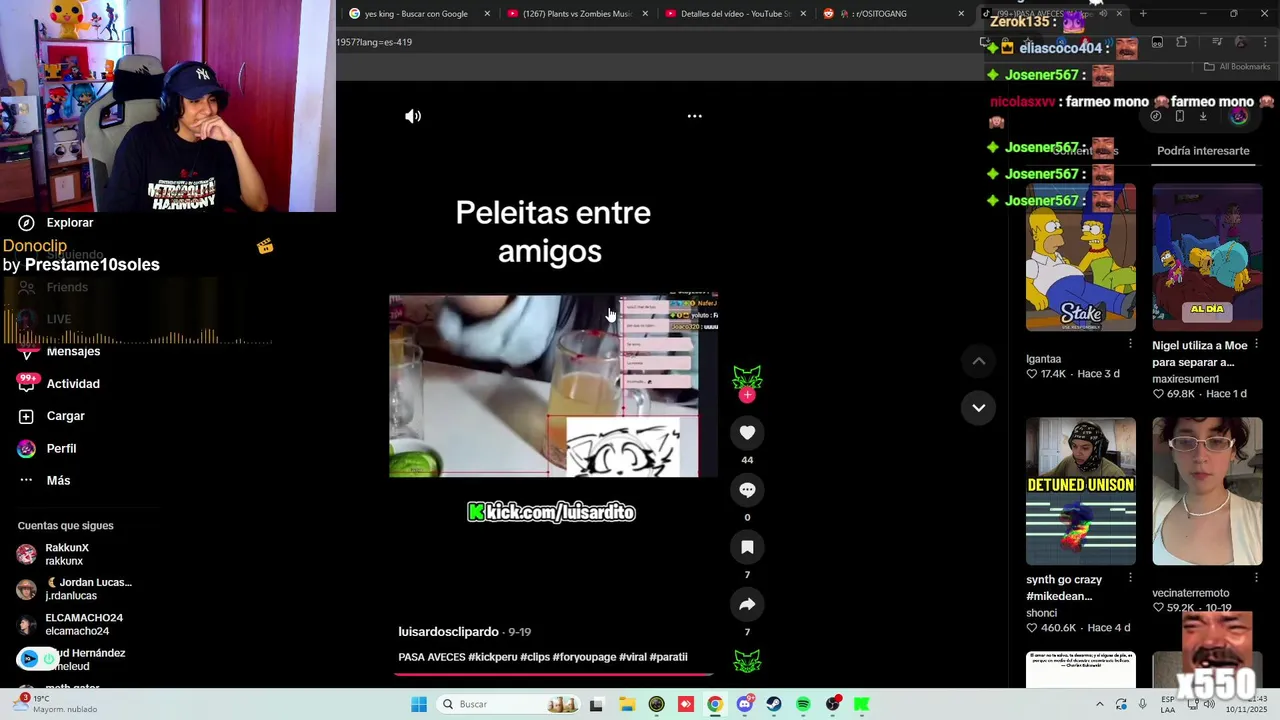Open the creator avatar above the like button

pos(747,377)
